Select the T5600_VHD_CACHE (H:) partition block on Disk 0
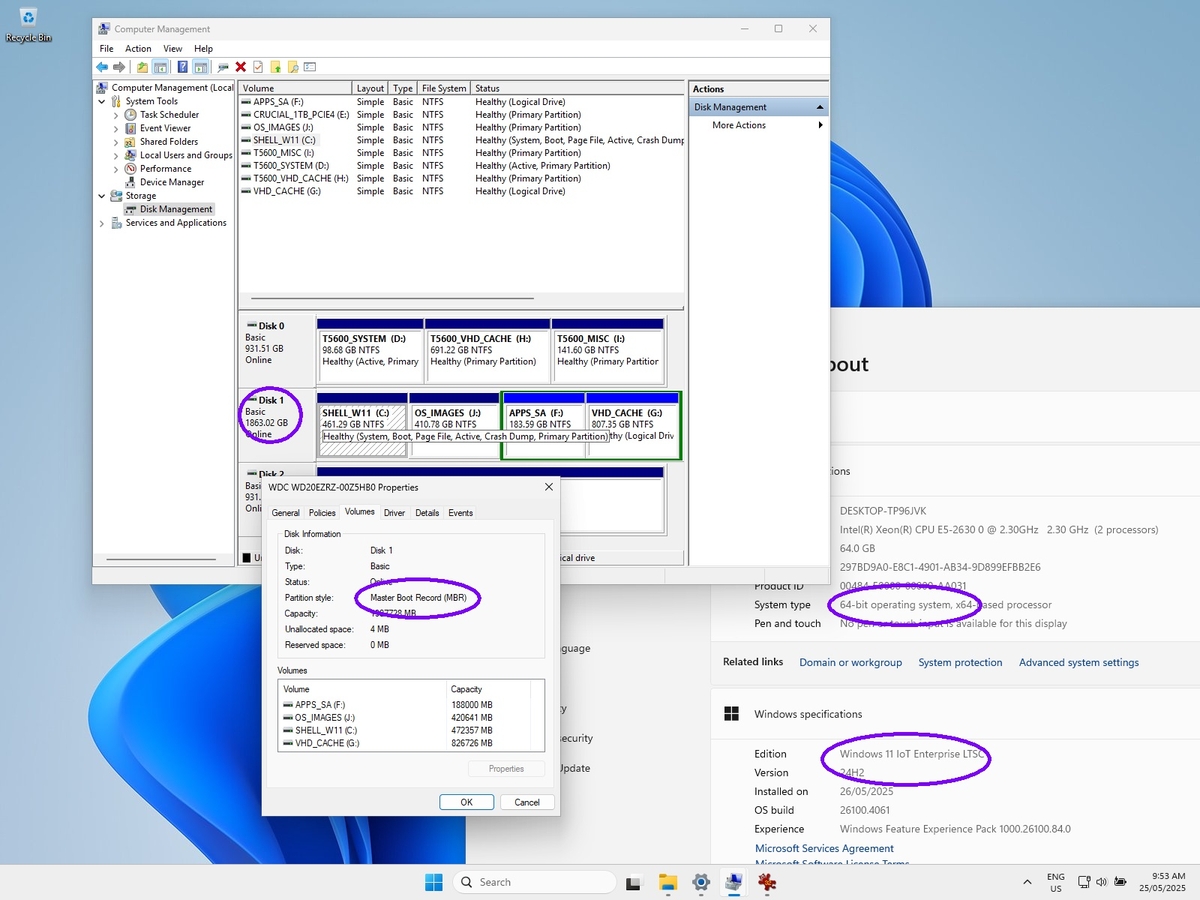The height and width of the screenshot is (900, 1200). click(488, 350)
